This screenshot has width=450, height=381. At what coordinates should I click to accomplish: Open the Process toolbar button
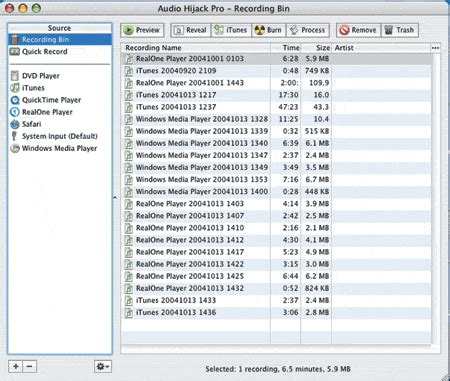pos(308,30)
